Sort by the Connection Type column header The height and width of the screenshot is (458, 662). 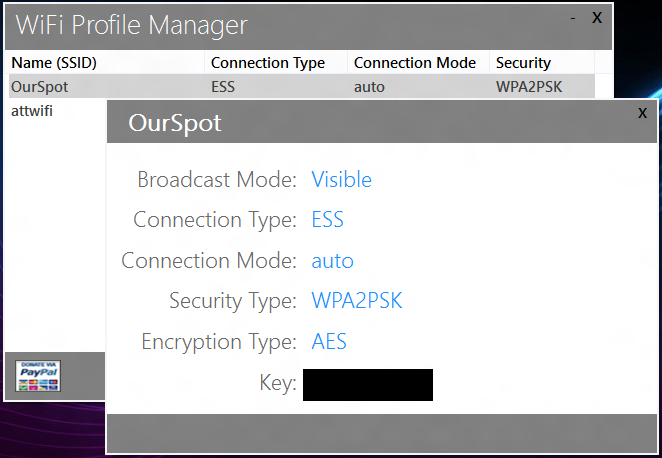coord(268,63)
